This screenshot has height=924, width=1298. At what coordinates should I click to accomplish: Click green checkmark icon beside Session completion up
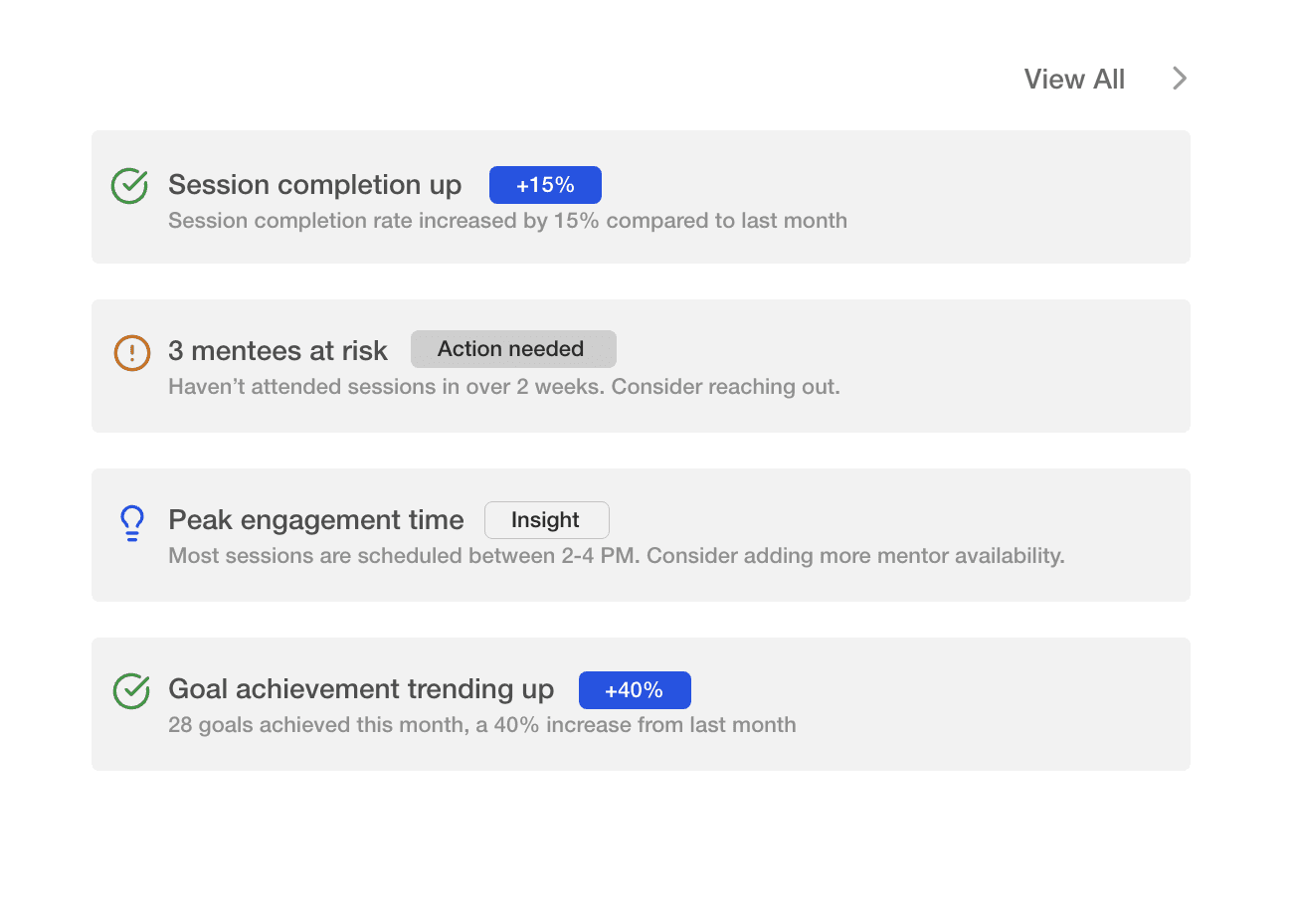point(129,186)
